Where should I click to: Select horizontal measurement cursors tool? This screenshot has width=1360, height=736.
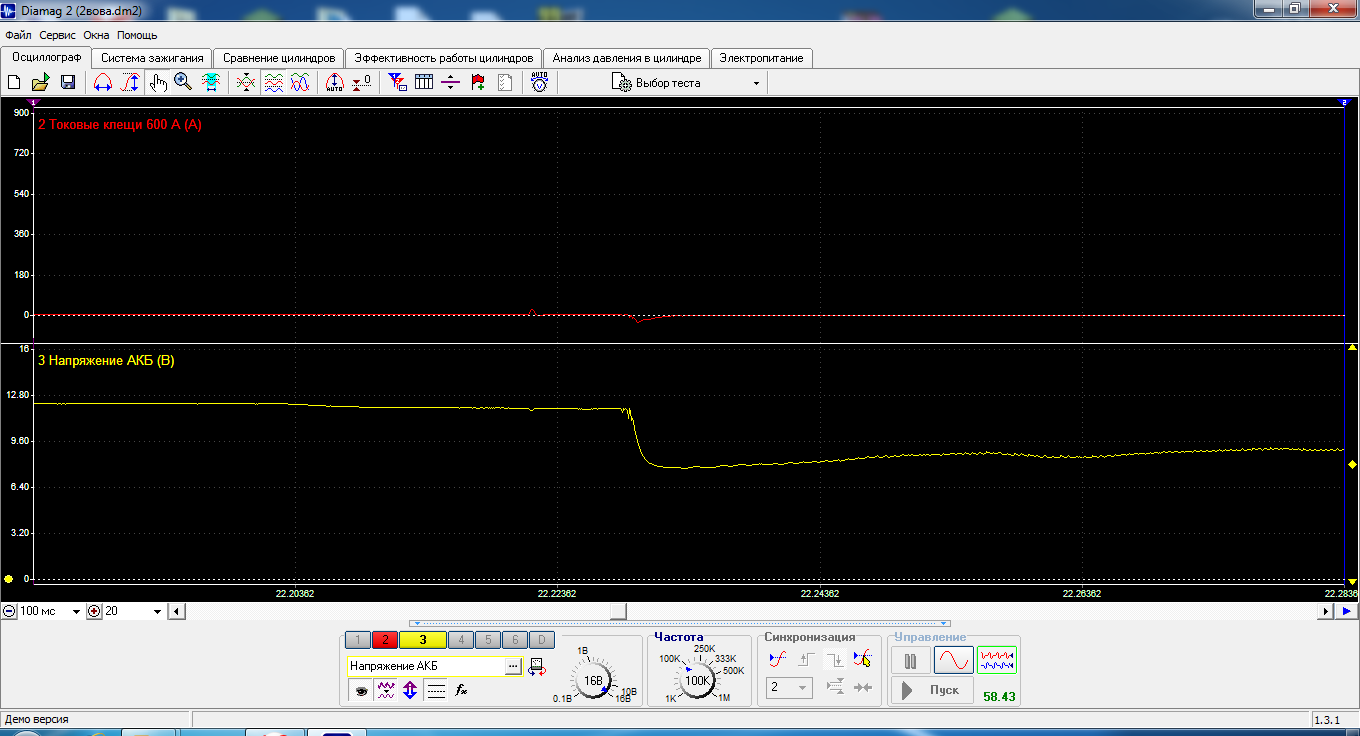tap(103, 83)
